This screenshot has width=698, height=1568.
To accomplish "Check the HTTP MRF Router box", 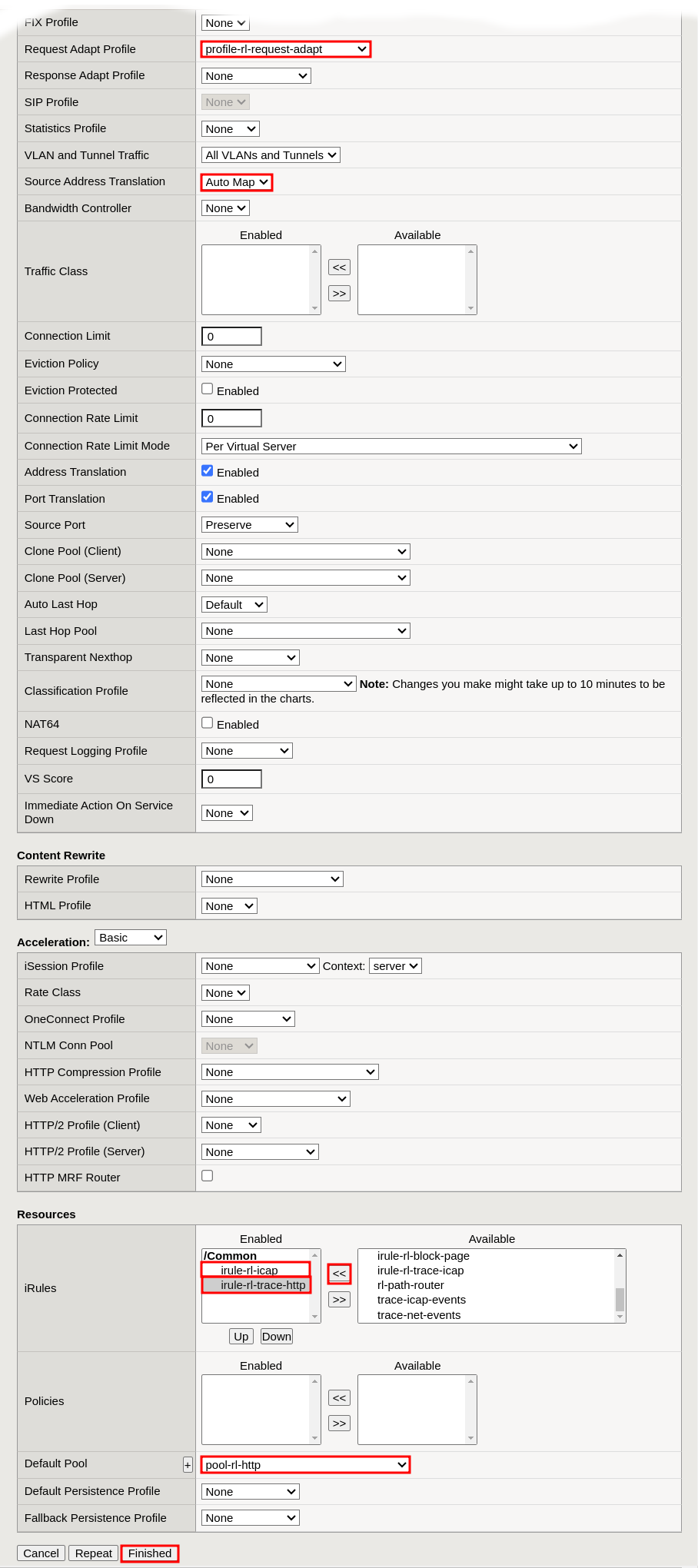I will tap(208, 1175).
